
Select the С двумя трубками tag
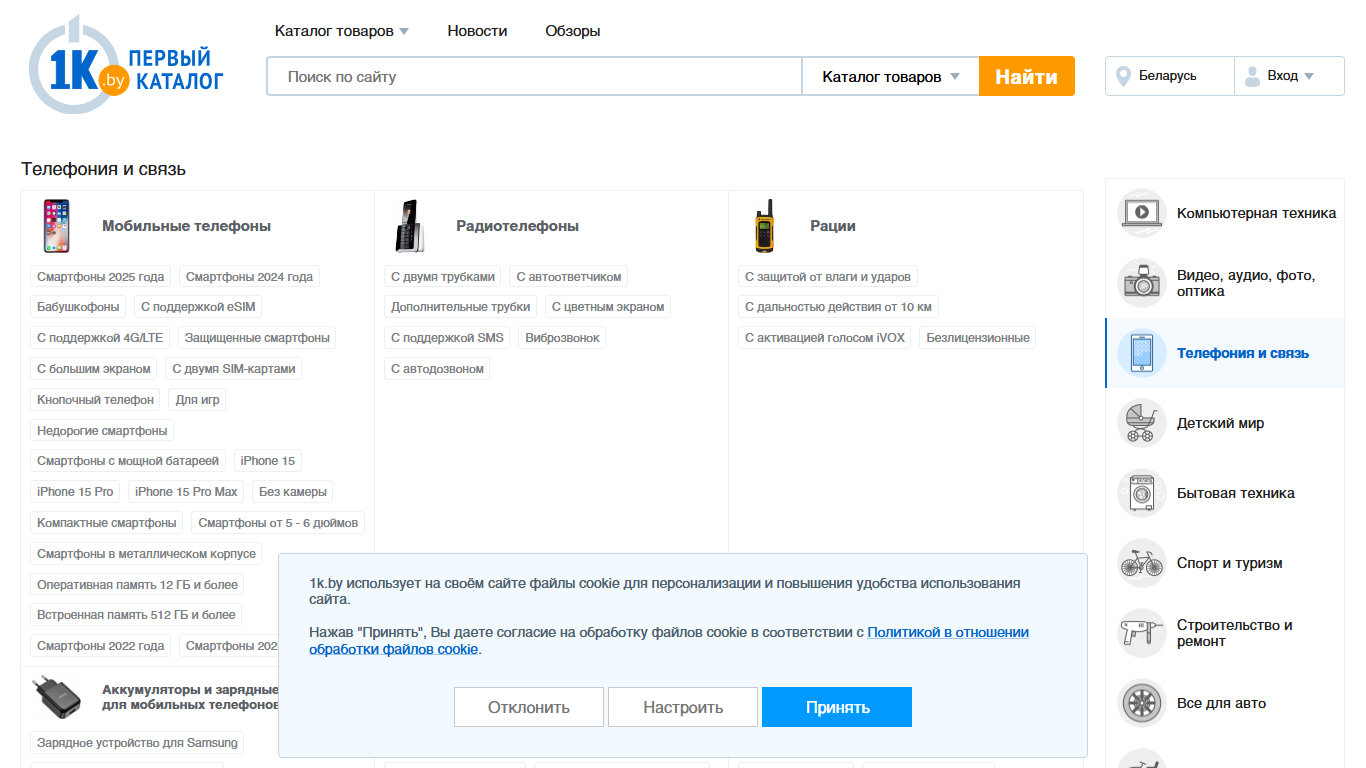443,277
